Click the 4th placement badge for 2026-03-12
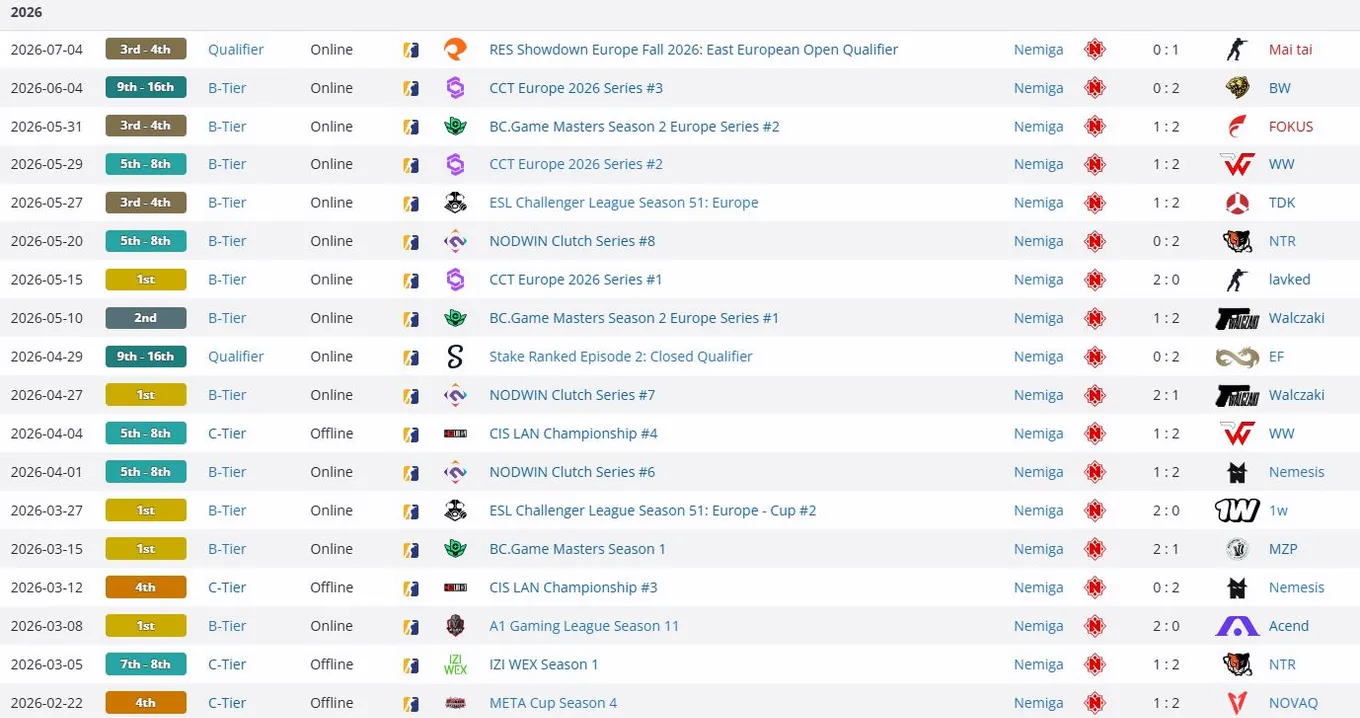 [x=146, y=587]
